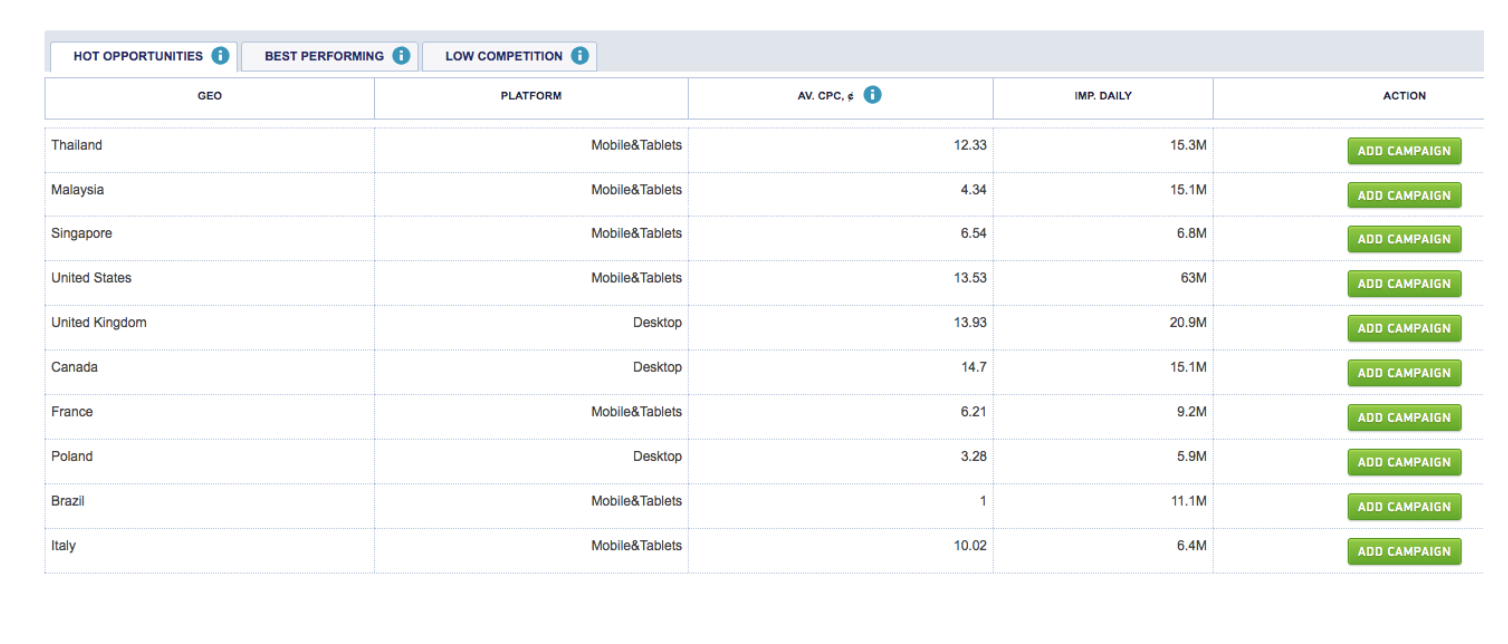Click the 20.9M daily impressions value
The height and width of the screenshot is (644, 1508).
point(1189,322)
